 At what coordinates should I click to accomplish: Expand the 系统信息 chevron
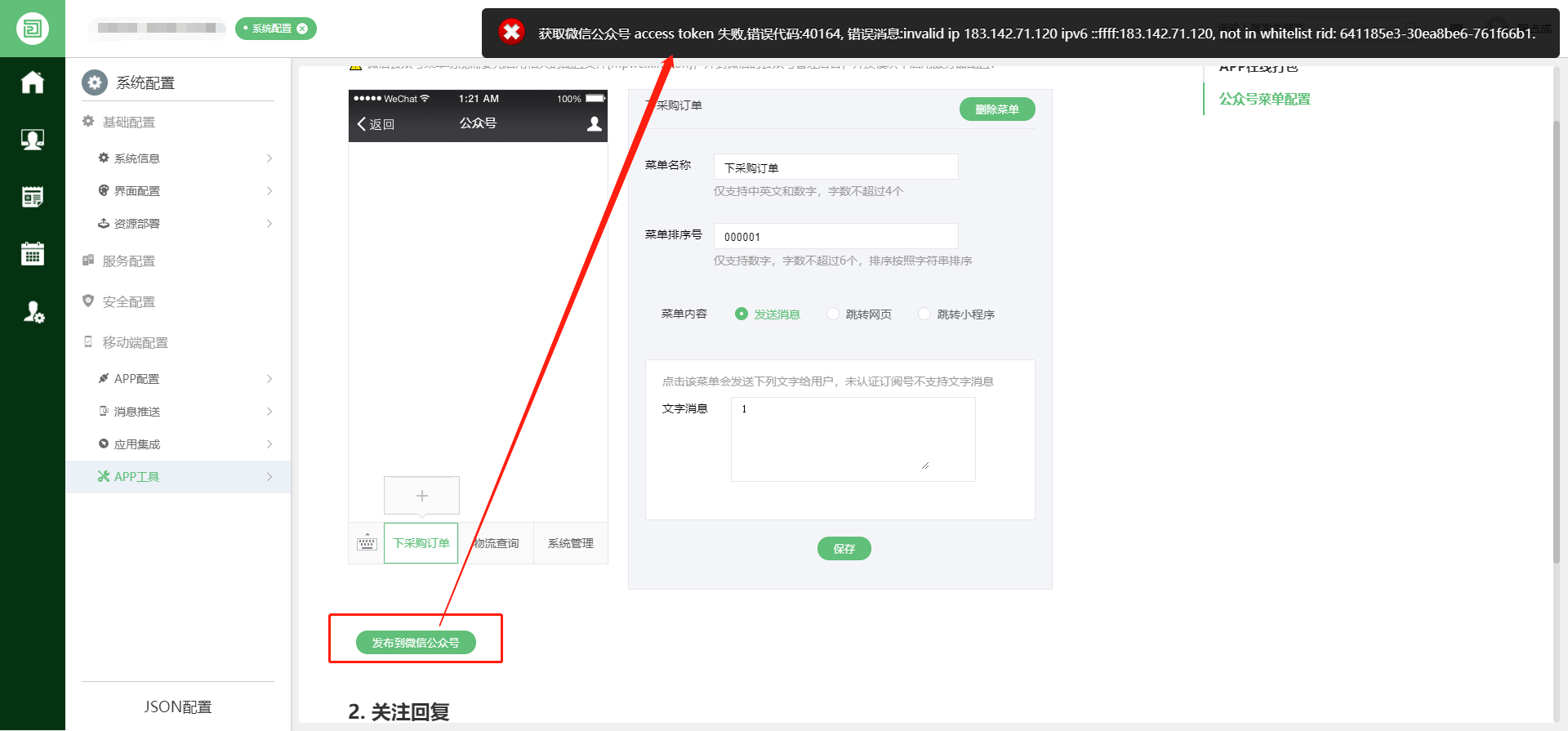pos(269,158)
